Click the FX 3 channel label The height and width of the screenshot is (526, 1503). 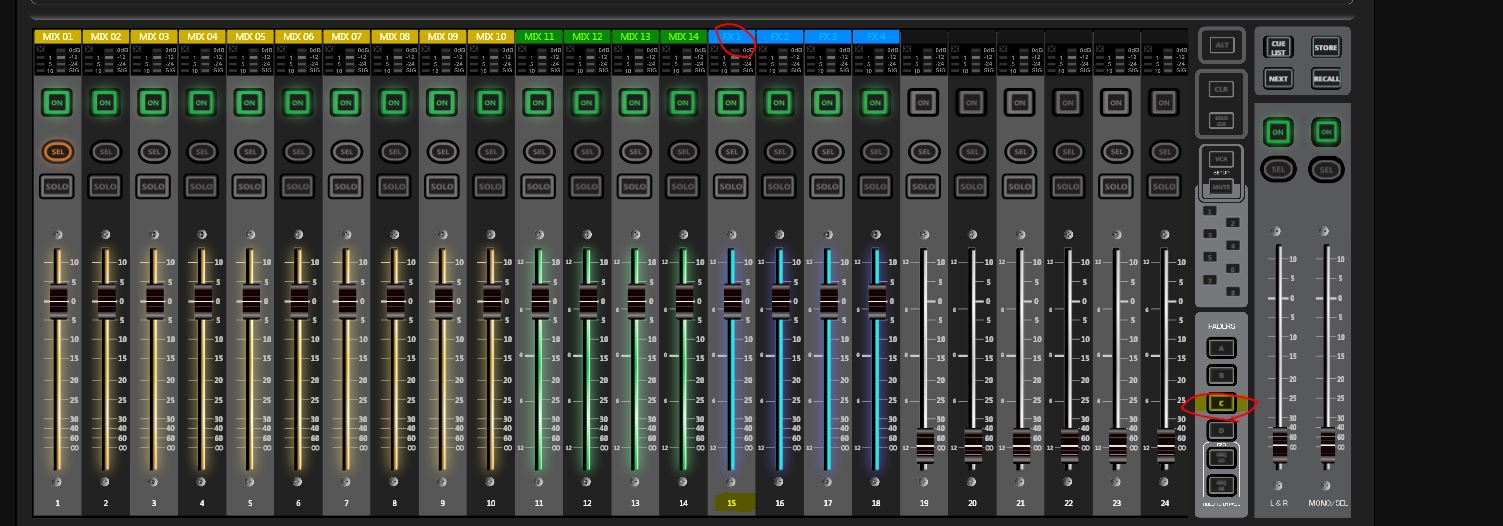coord(828,37)
